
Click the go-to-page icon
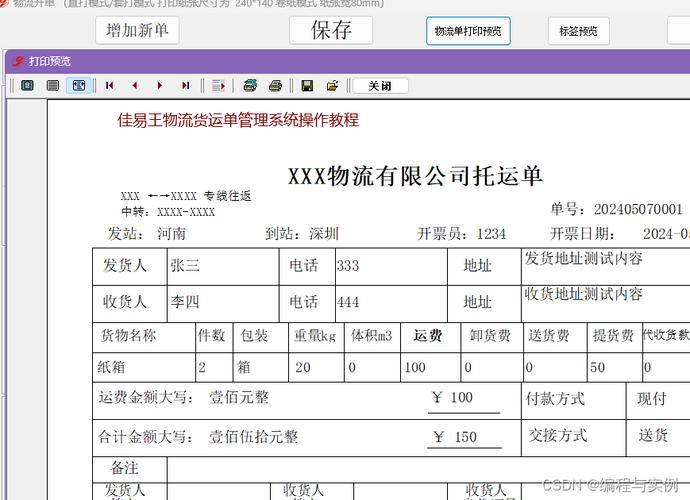click(218, 85)
